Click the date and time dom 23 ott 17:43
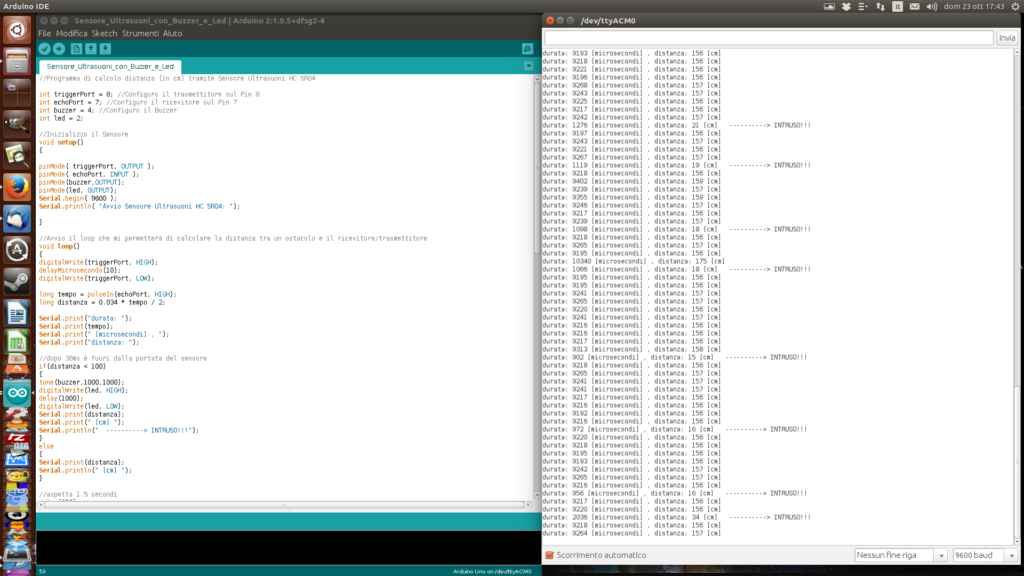 (x=974, y=7)
